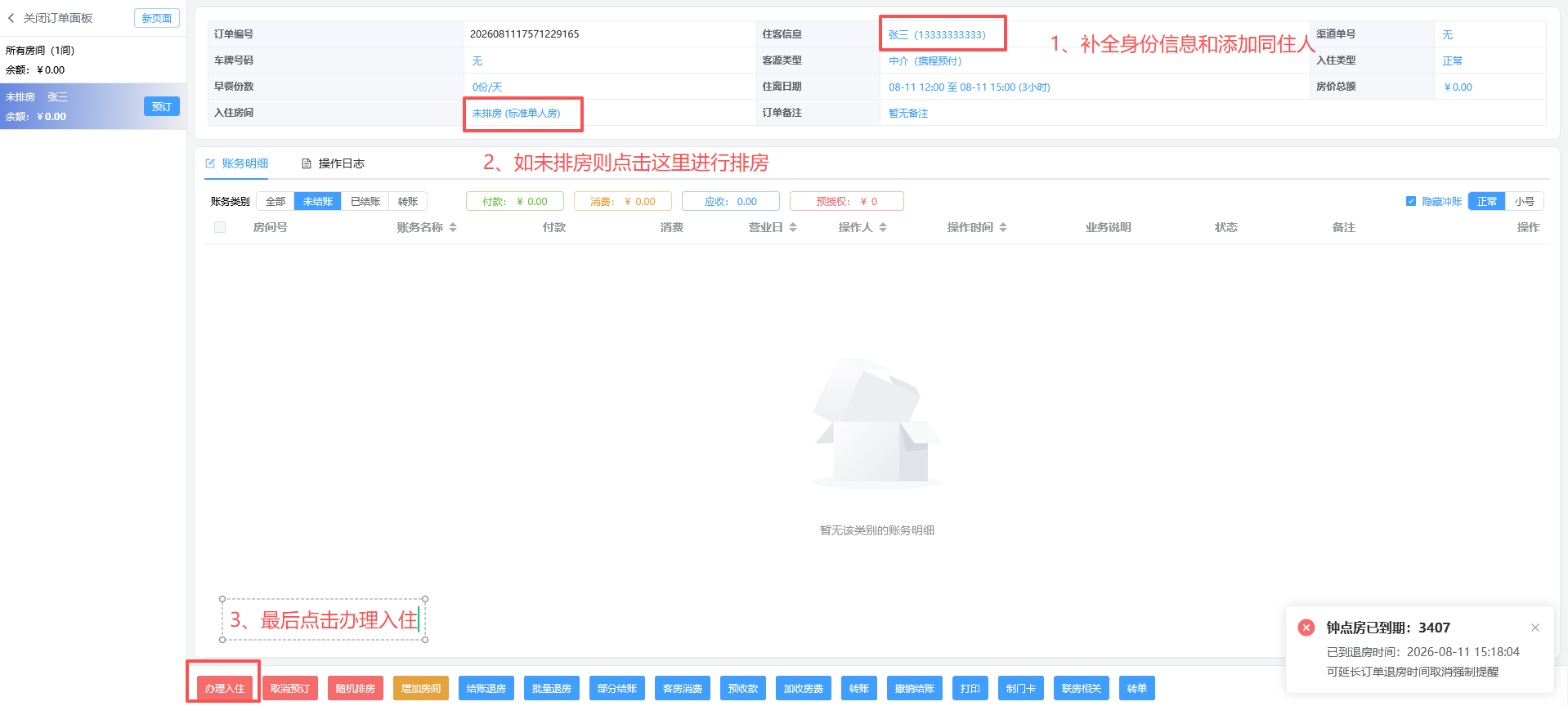Select the 全部 account category filter
Screen dimensions: 1568x706
[276, 201]
